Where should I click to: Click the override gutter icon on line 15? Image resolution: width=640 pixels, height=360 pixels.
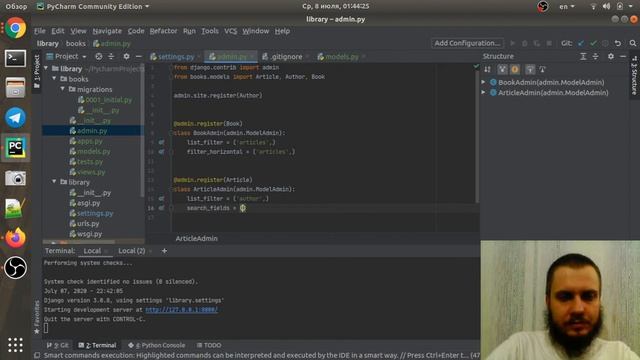click(161, 198)
